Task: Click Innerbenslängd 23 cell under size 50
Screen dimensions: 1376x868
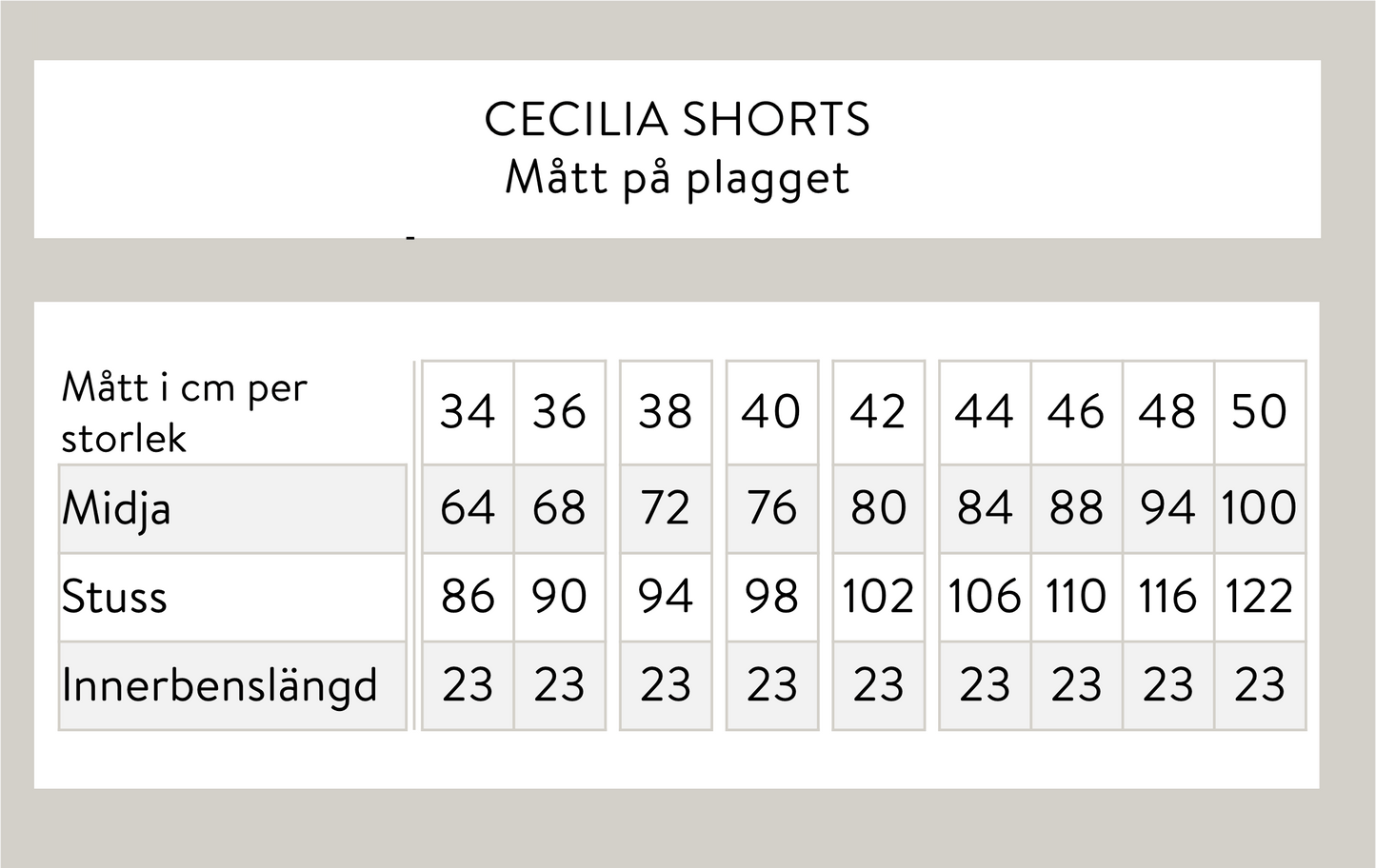Action: [1259, 685]
